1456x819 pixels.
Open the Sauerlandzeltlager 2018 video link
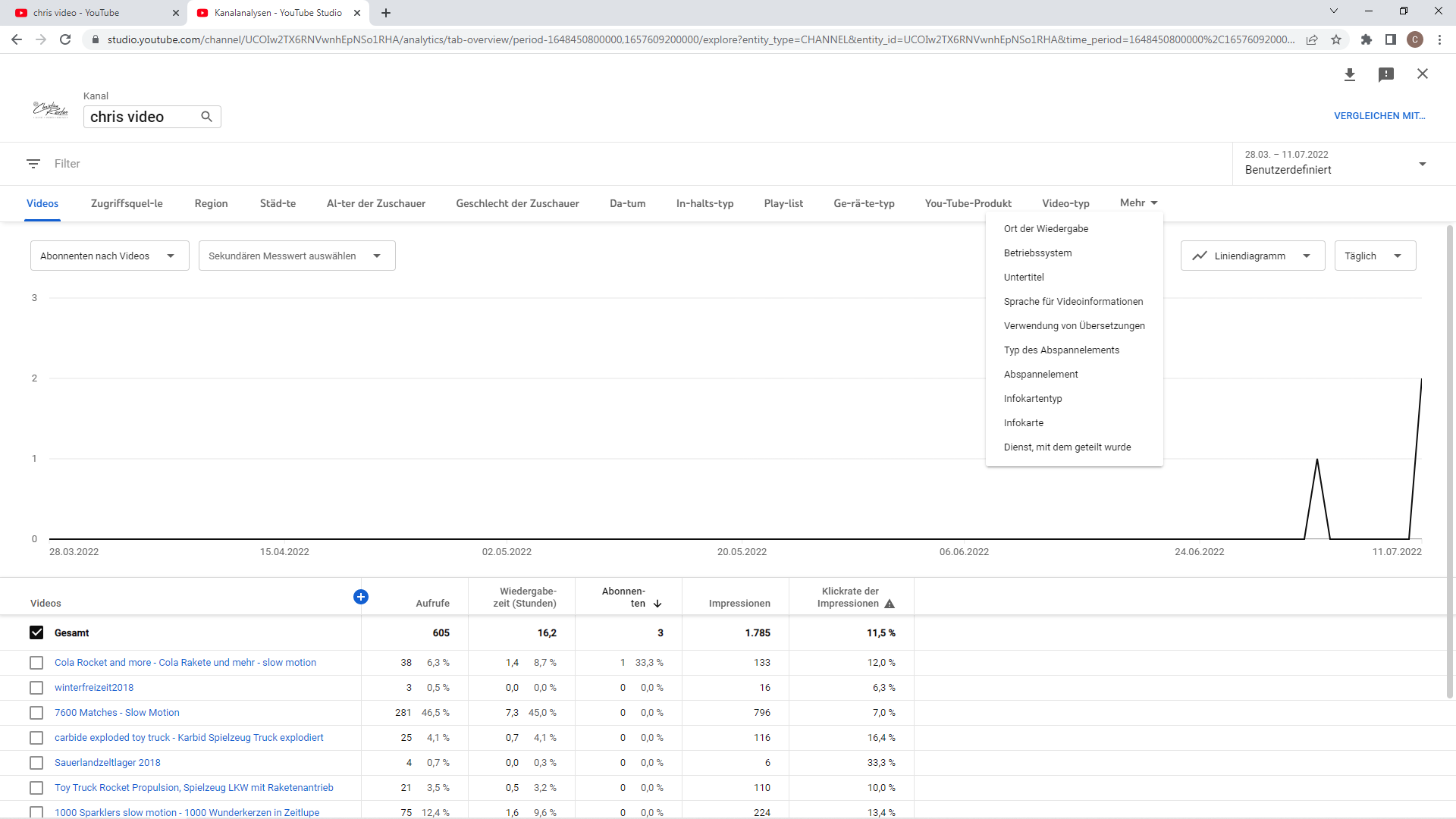pos(108,763)
